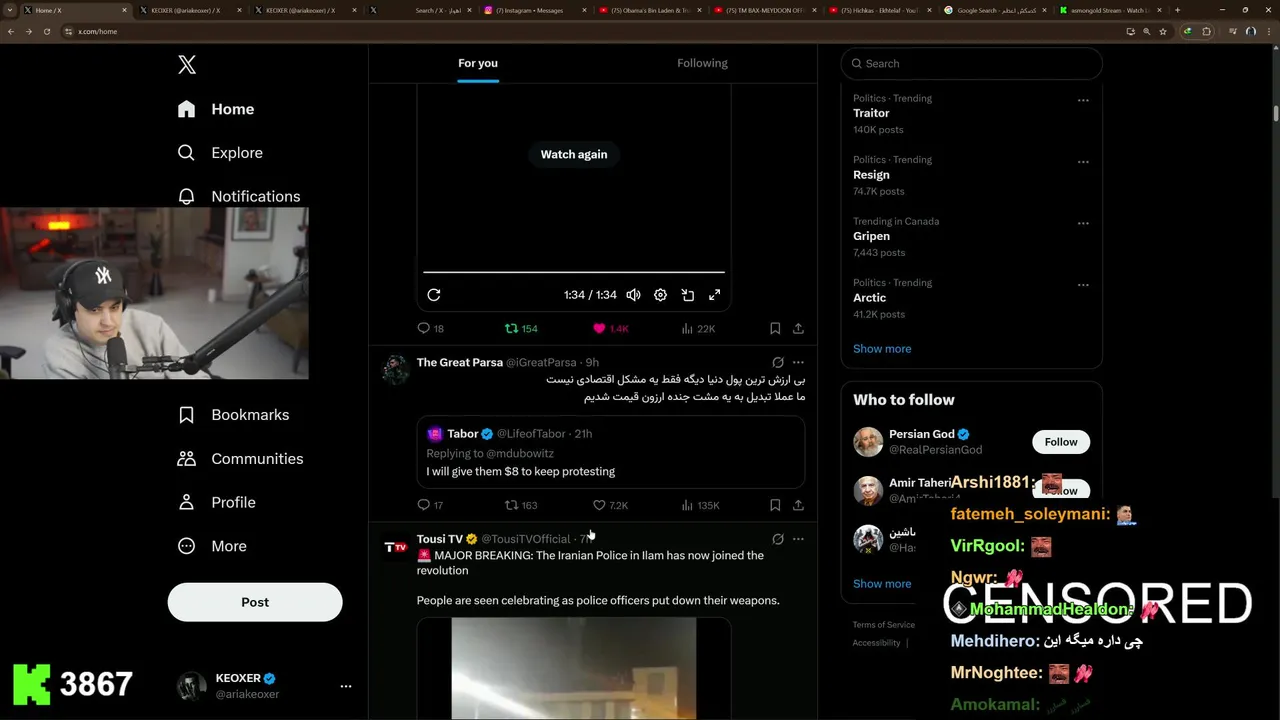
Task: Click Grok icon on Tousi TV post
Action: pyautogui.click(x=778, y=539)
